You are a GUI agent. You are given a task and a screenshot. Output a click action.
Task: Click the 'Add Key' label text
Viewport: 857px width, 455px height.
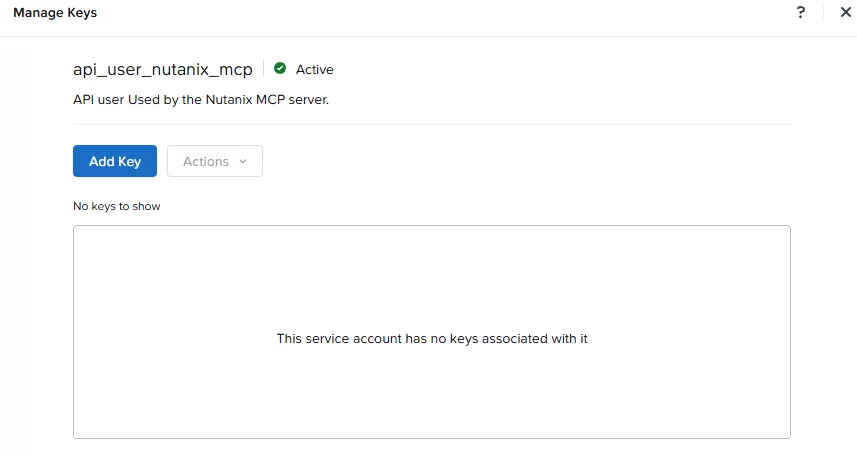coord(115,161)
